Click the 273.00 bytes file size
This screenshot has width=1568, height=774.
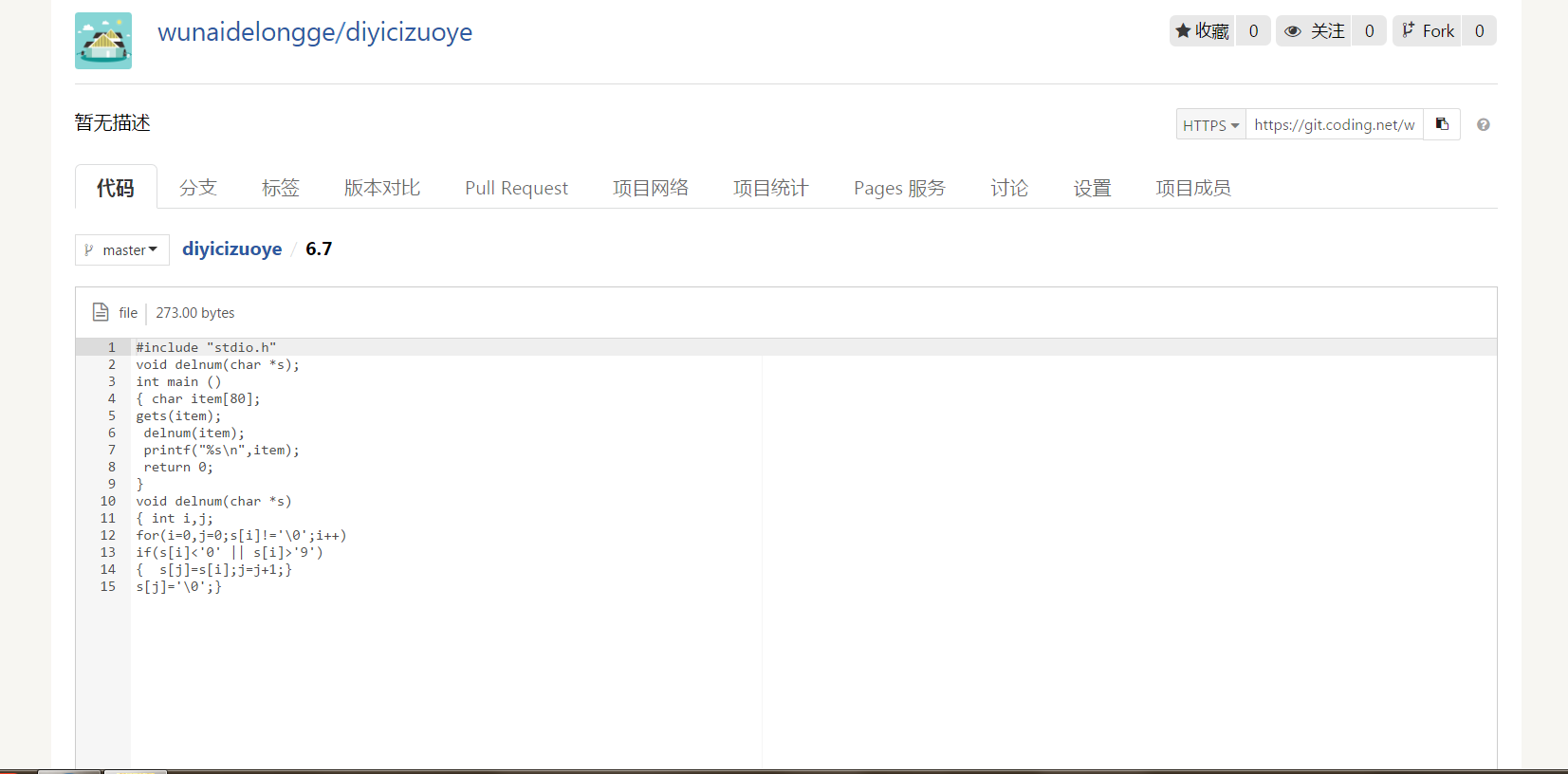click(x=195, y=313)
